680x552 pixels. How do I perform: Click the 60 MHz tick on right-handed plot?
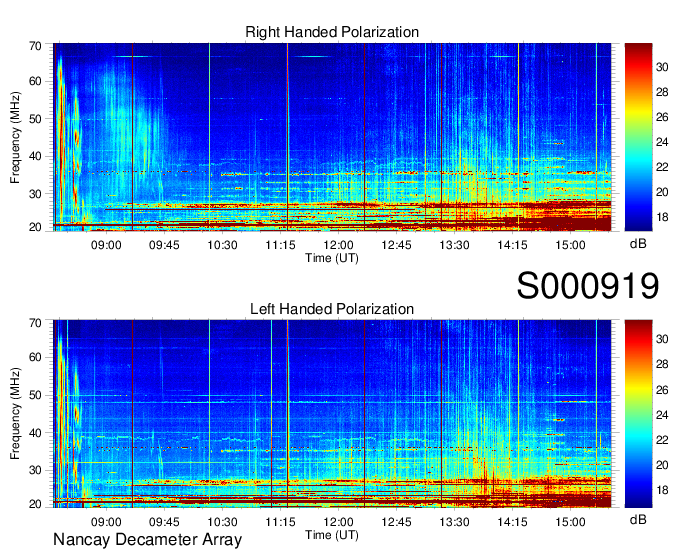(x=35, y=82)
